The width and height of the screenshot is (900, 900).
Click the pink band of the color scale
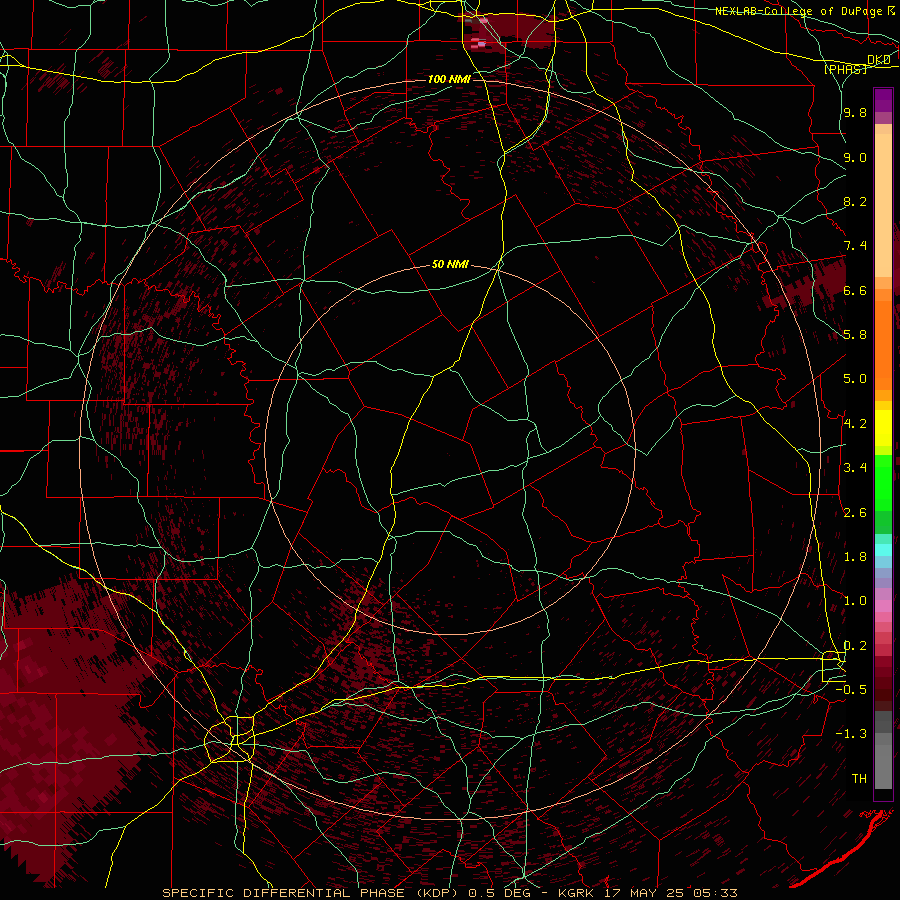coord(883,606)
